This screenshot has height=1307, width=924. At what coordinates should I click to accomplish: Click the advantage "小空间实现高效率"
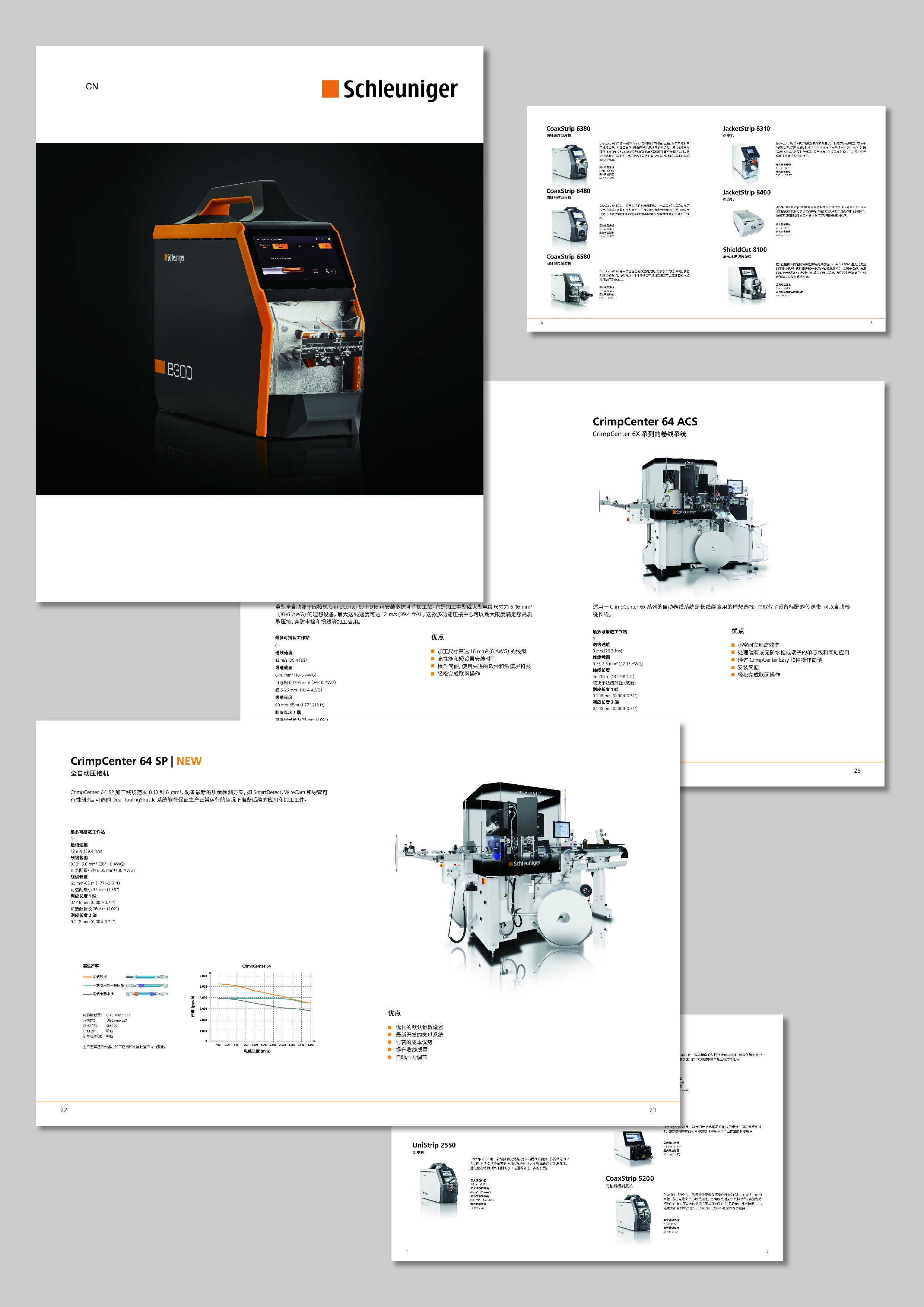click(758, 645)
